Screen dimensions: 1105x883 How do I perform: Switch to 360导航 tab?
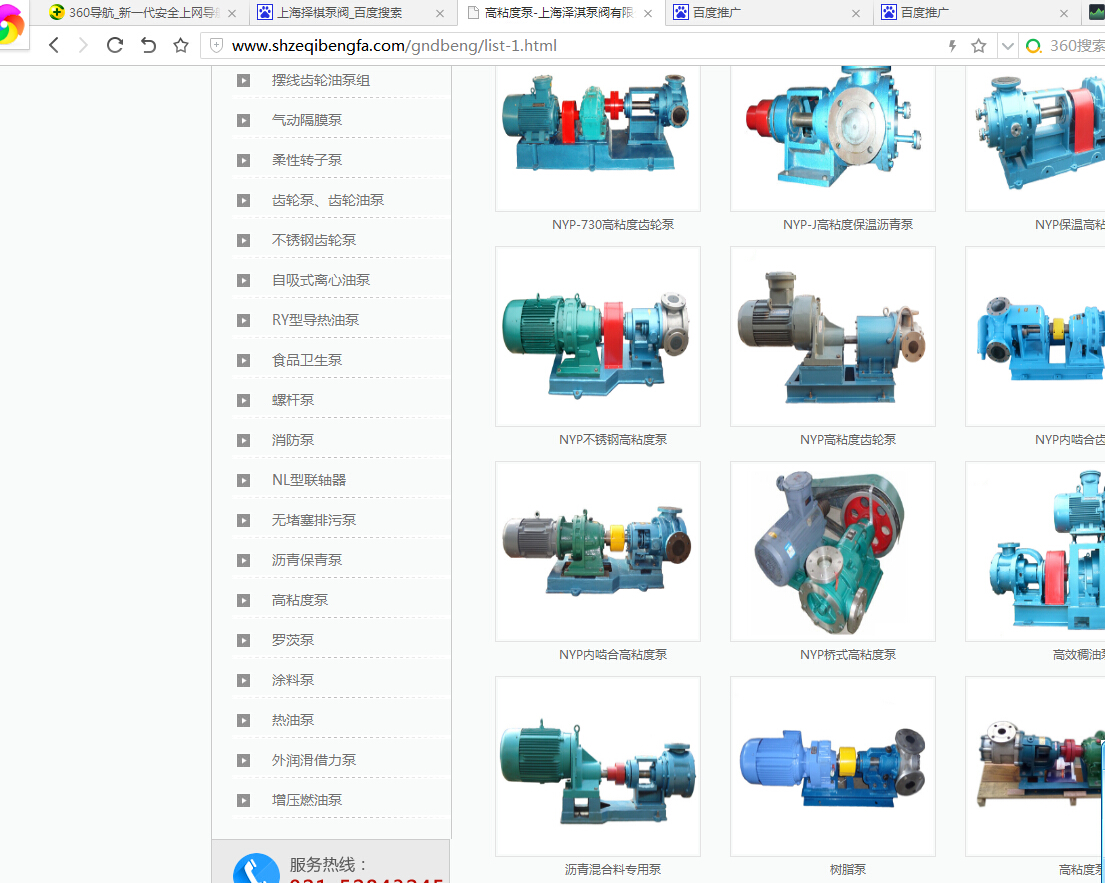click(x=135, y=13)
